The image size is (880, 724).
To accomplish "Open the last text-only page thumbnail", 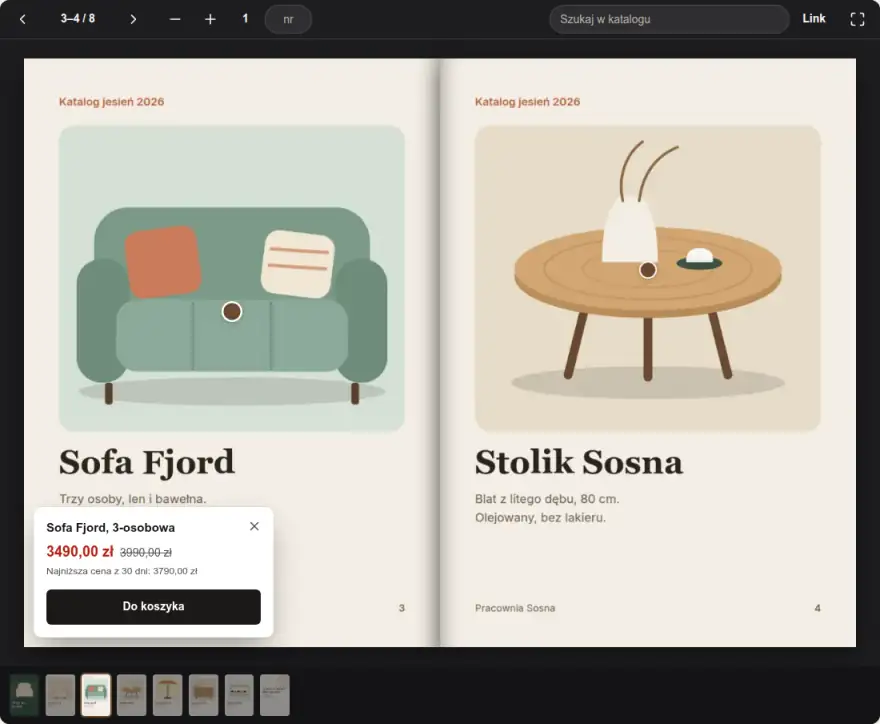I will pyautogui.click(x=275, y=695).
